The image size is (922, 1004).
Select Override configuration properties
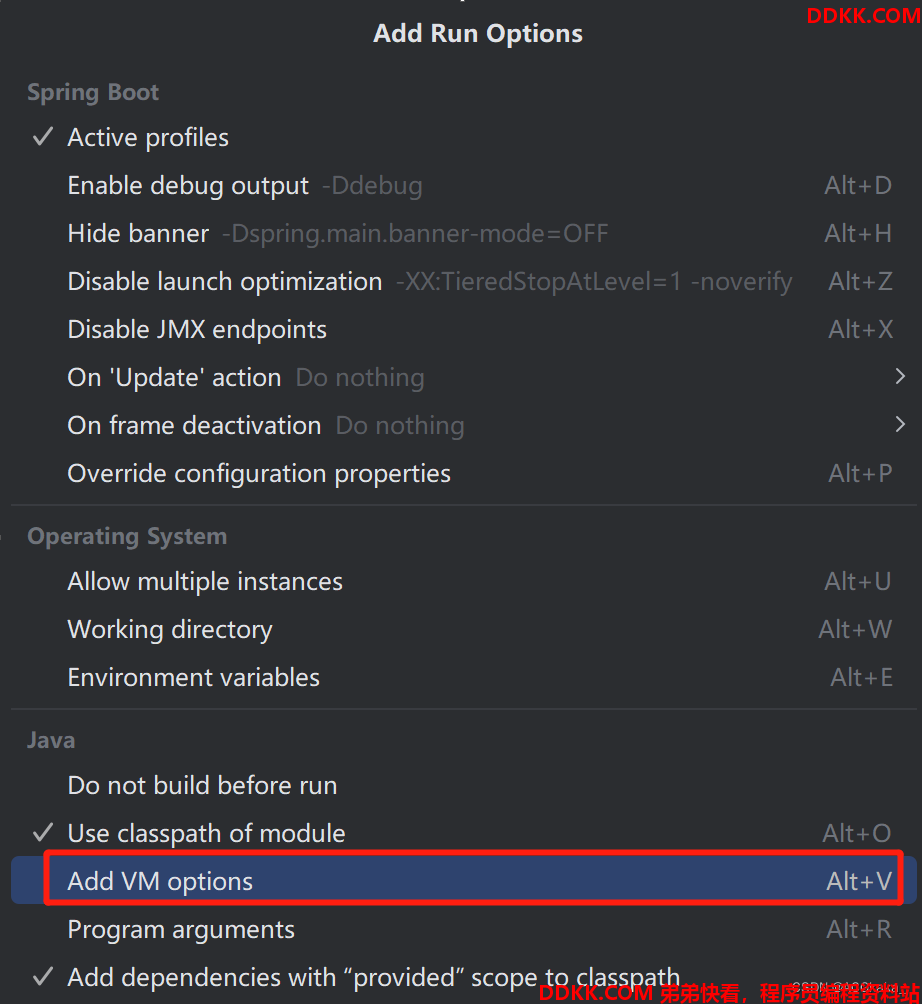click(x=464, y=473)
